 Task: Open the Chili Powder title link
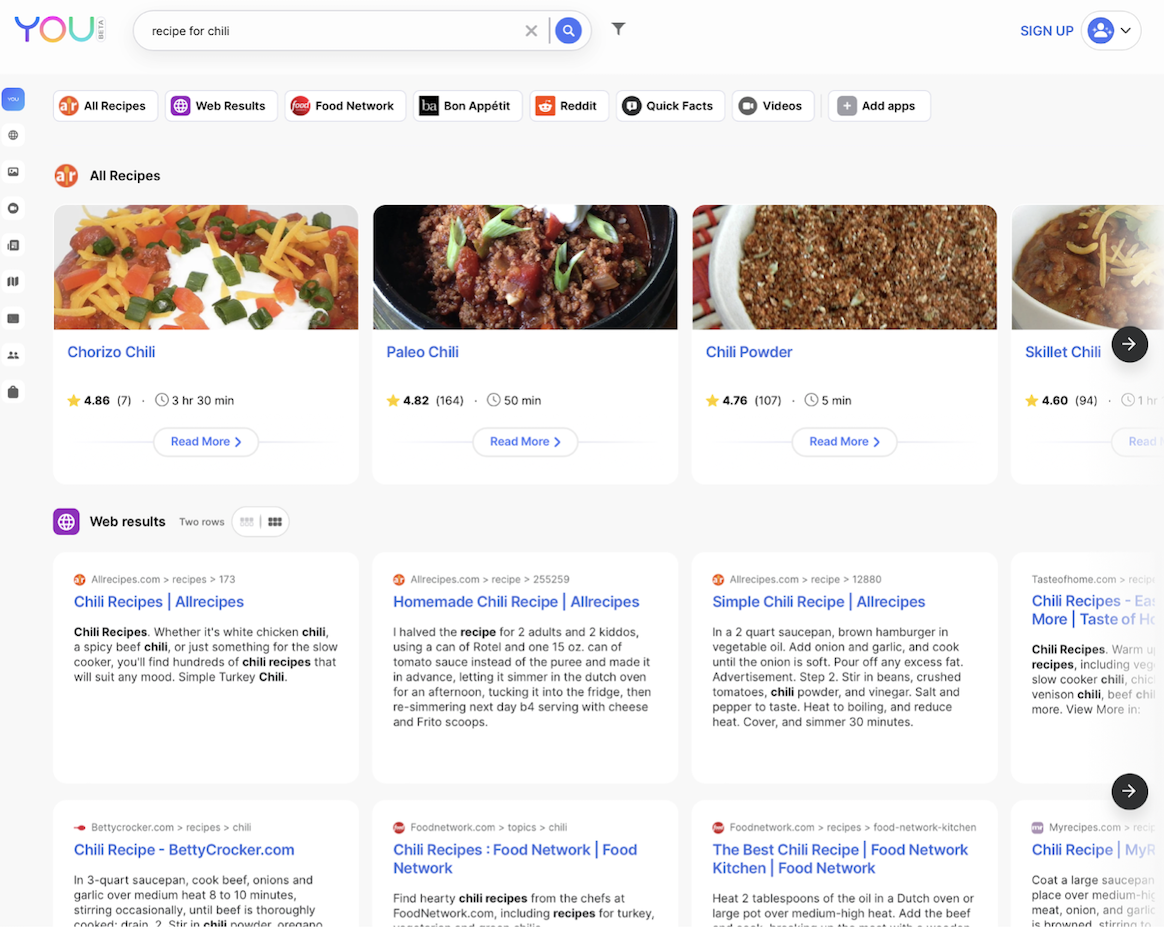coord(749,352)
